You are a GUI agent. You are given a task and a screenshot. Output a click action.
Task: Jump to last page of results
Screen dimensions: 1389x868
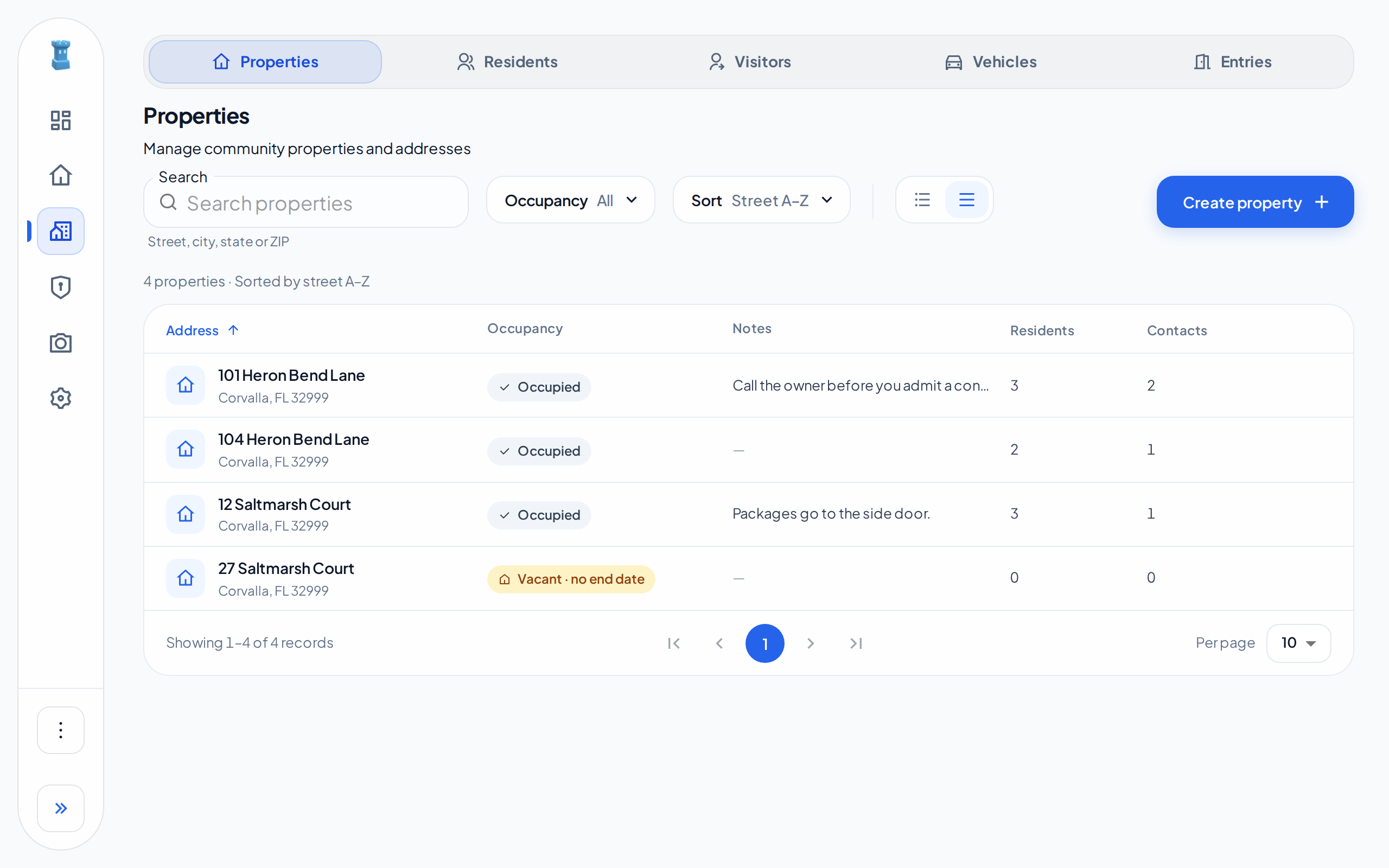[x=856, y=643]
